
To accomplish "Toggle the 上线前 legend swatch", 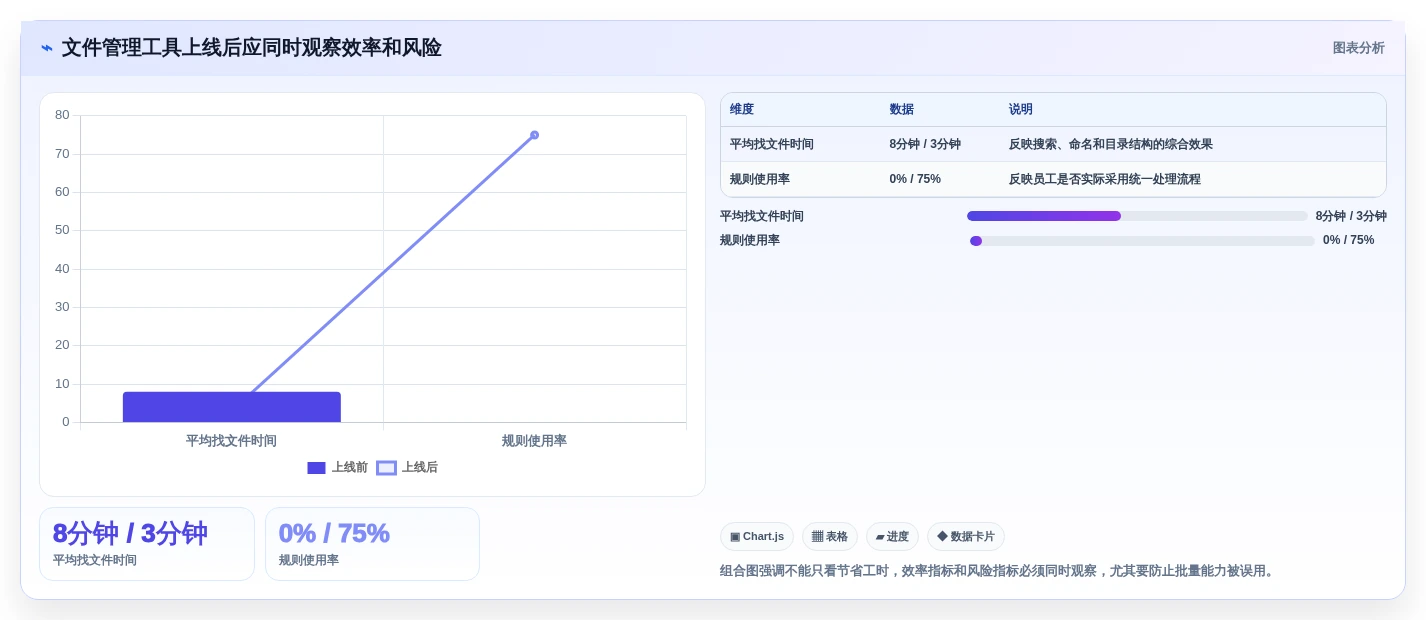I will 316,468.
